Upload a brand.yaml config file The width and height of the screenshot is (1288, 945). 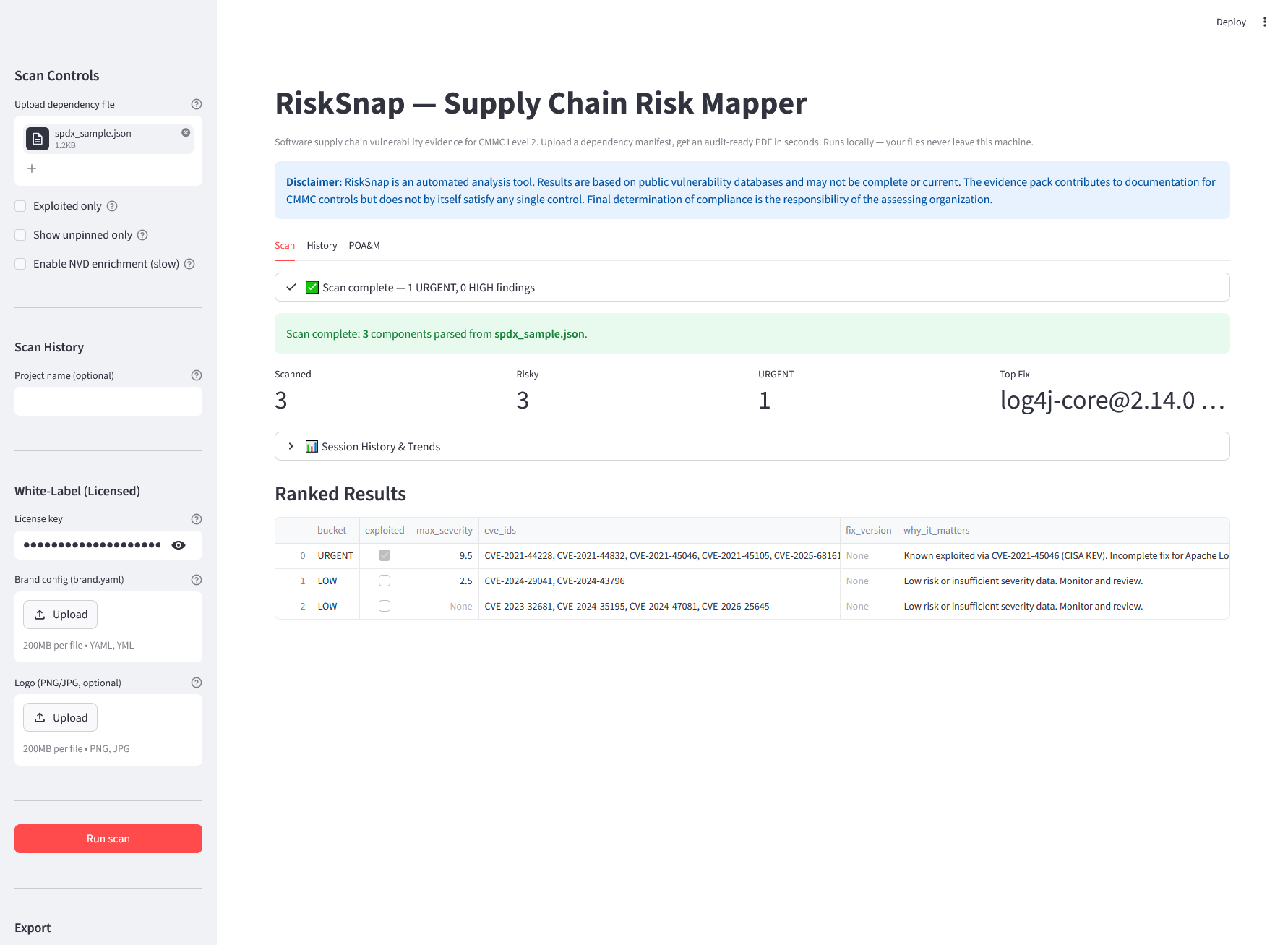(60, 615)
